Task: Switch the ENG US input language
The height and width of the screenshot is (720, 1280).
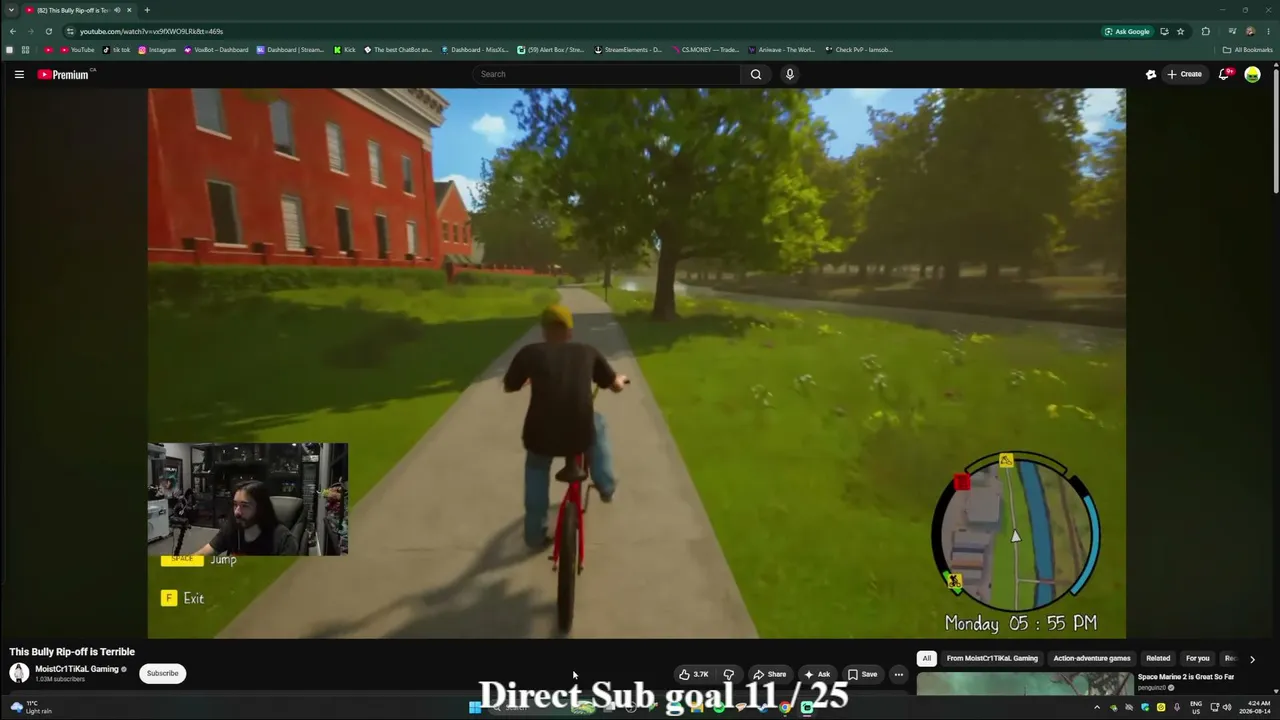Action: point(1196,707)
